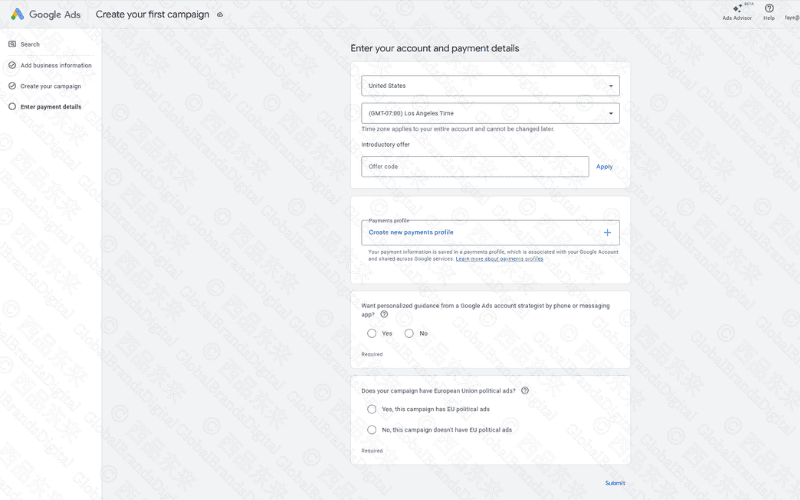Image resolution: width=800 pixels, height=500 pixels.
Task: Go to Create your campaign step
Action: tap(50, 86)
